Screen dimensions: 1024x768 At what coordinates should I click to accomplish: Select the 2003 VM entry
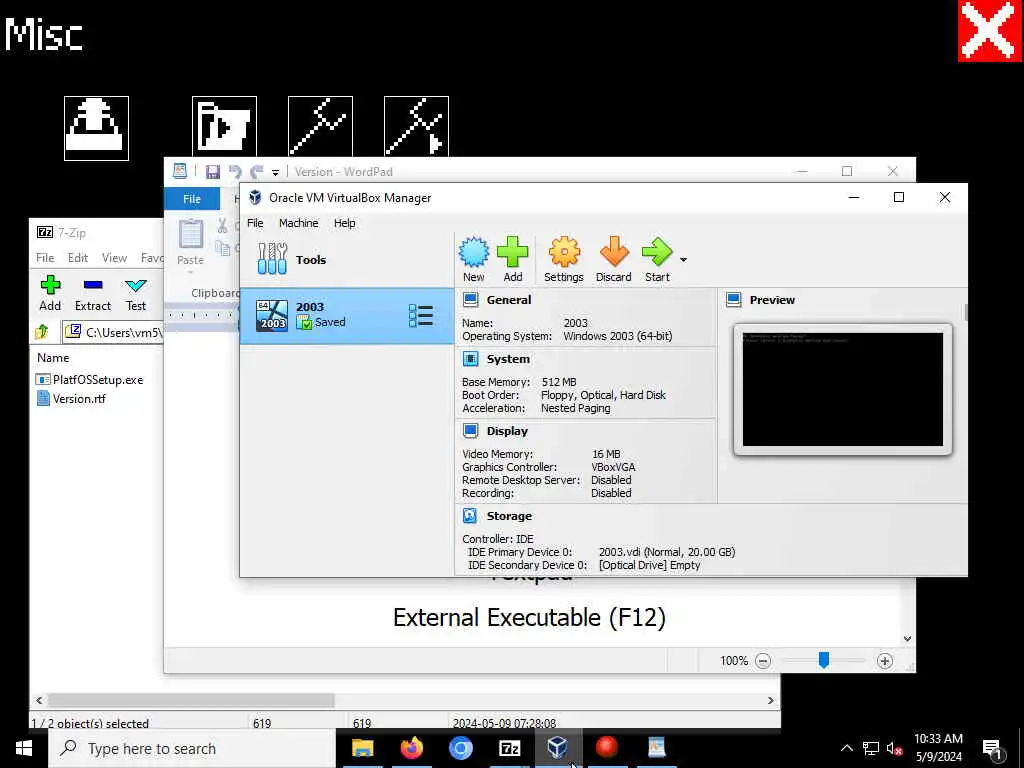tap(347, 315)
